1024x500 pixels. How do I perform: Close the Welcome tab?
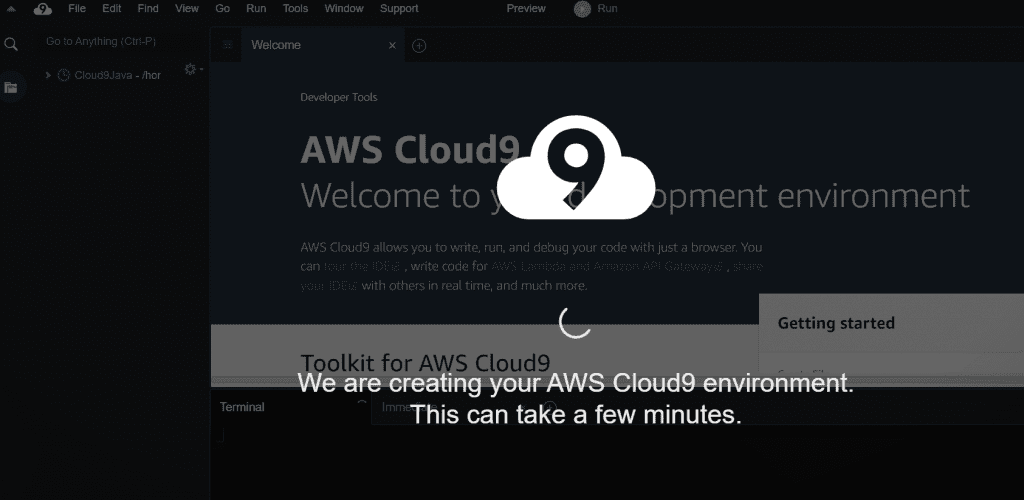click(x=392, y=45)
